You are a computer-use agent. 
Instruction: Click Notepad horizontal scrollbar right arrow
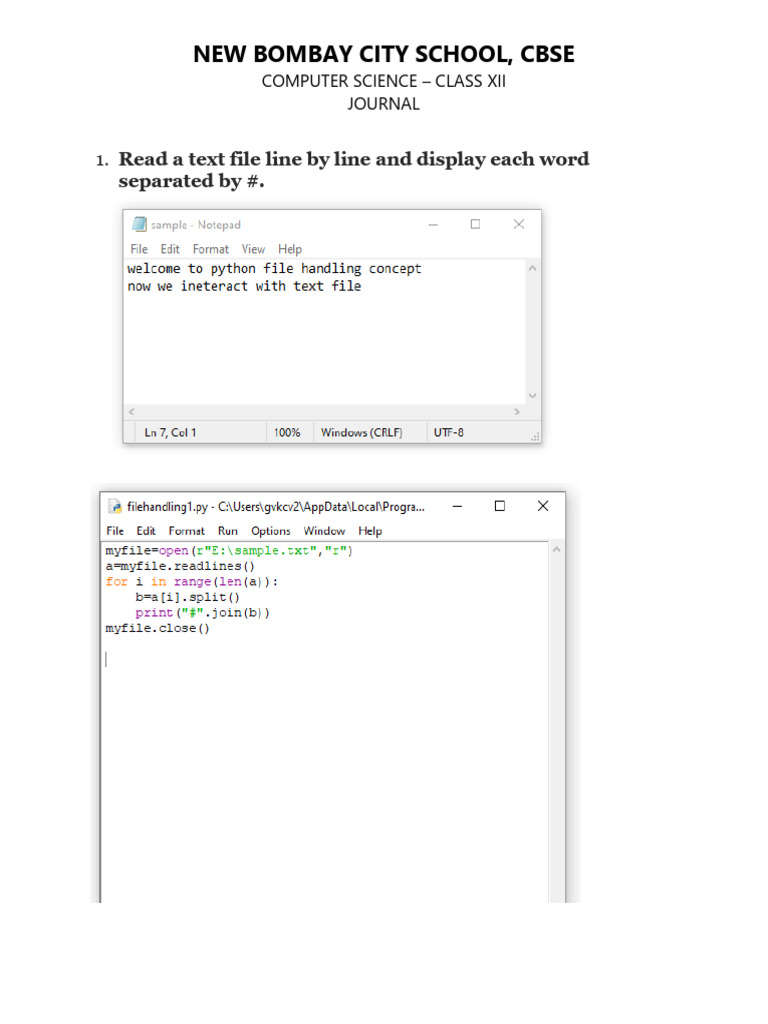pos(517,411)
